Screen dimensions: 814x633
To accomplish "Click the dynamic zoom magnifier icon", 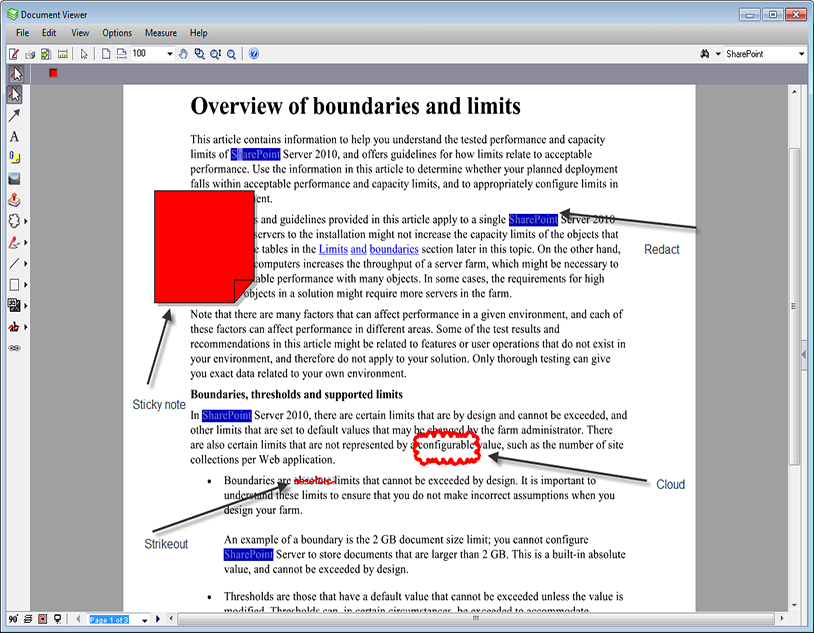I will (215, 53).
